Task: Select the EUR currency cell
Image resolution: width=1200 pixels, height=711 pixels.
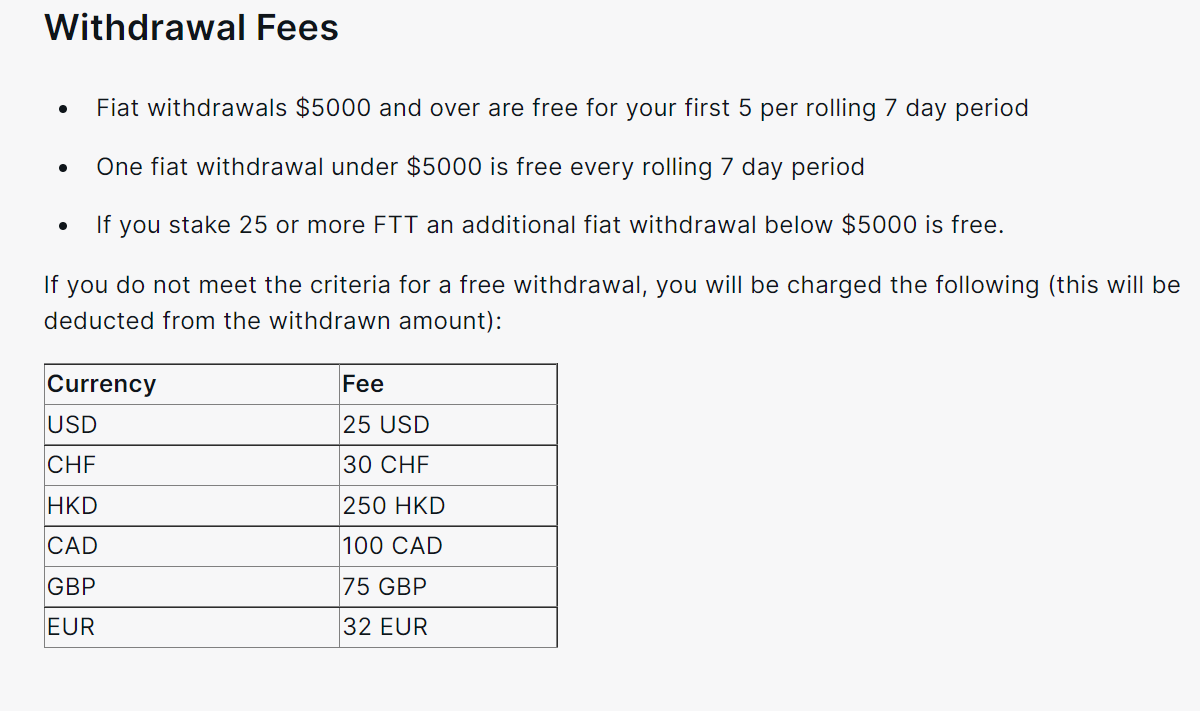Action: point(71,627)
